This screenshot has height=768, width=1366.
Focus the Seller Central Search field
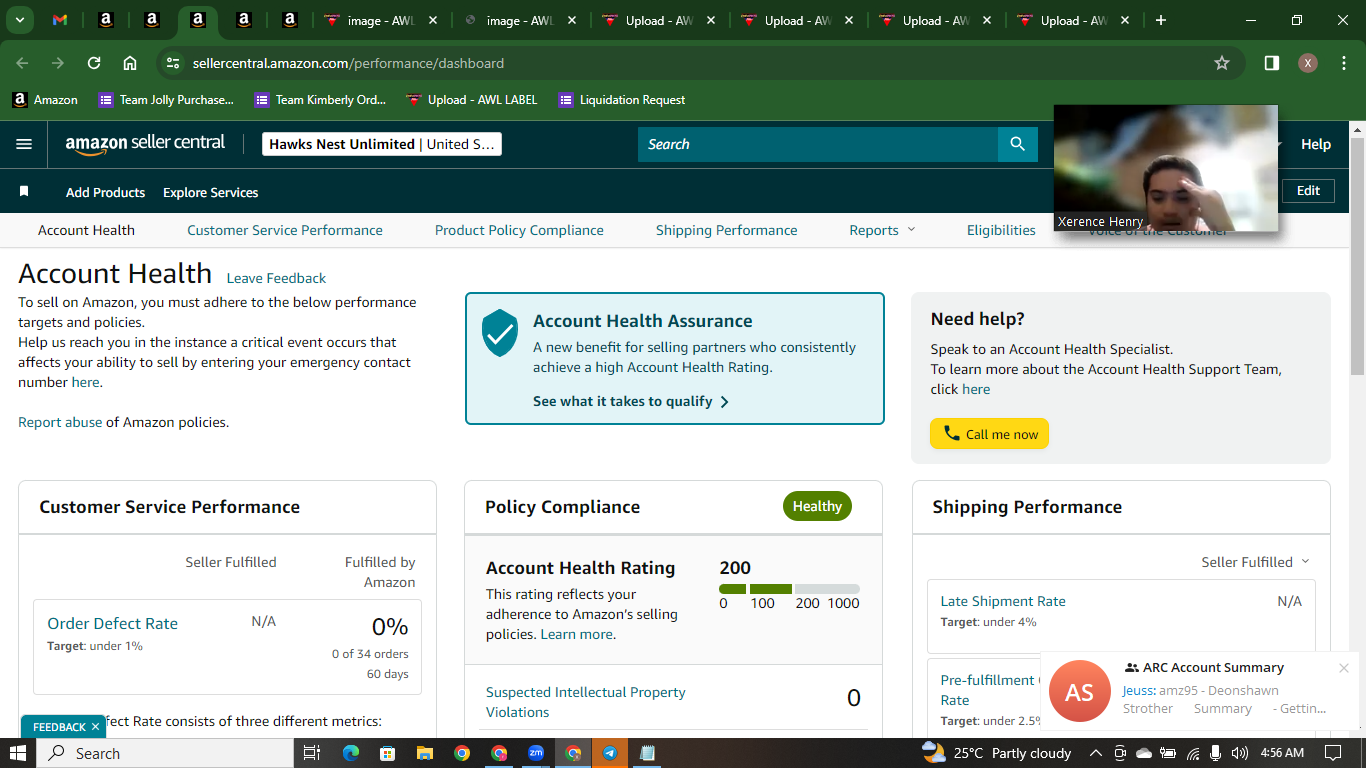818,144
